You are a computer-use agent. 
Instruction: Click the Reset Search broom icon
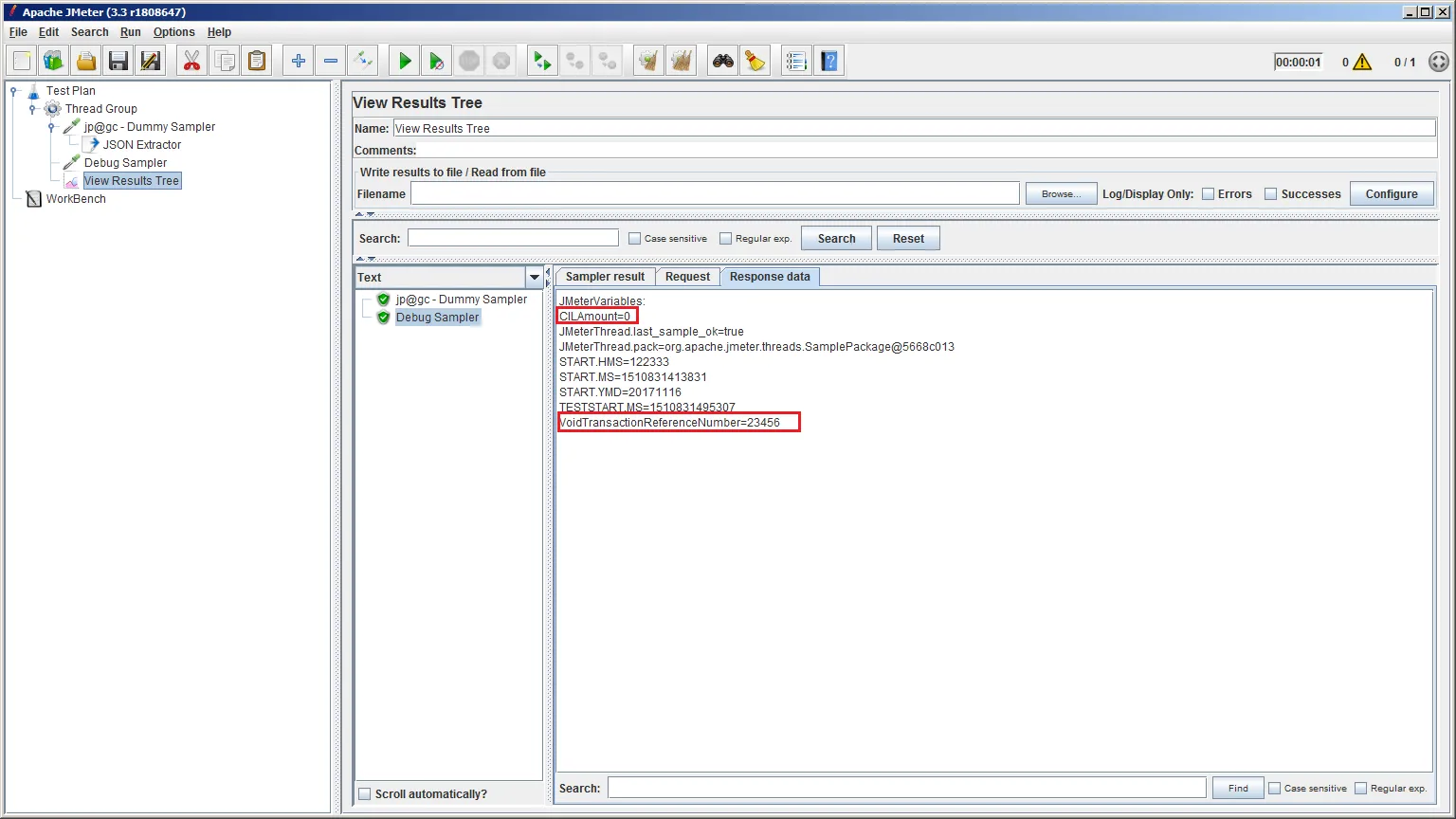755,62
